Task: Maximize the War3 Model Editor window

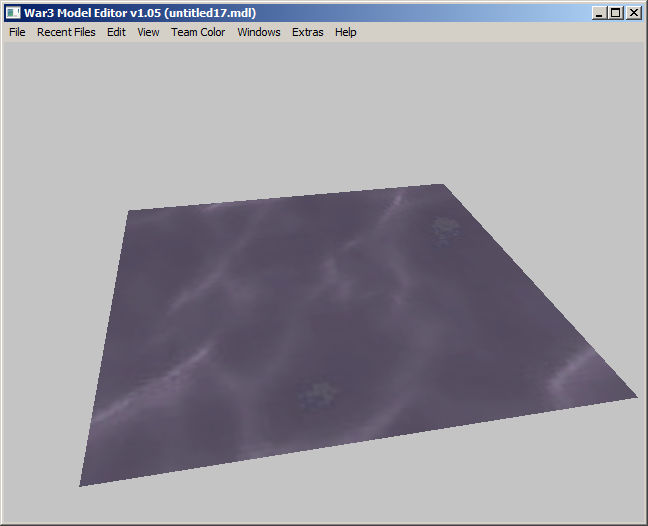Action: click(x=615, y=13)
